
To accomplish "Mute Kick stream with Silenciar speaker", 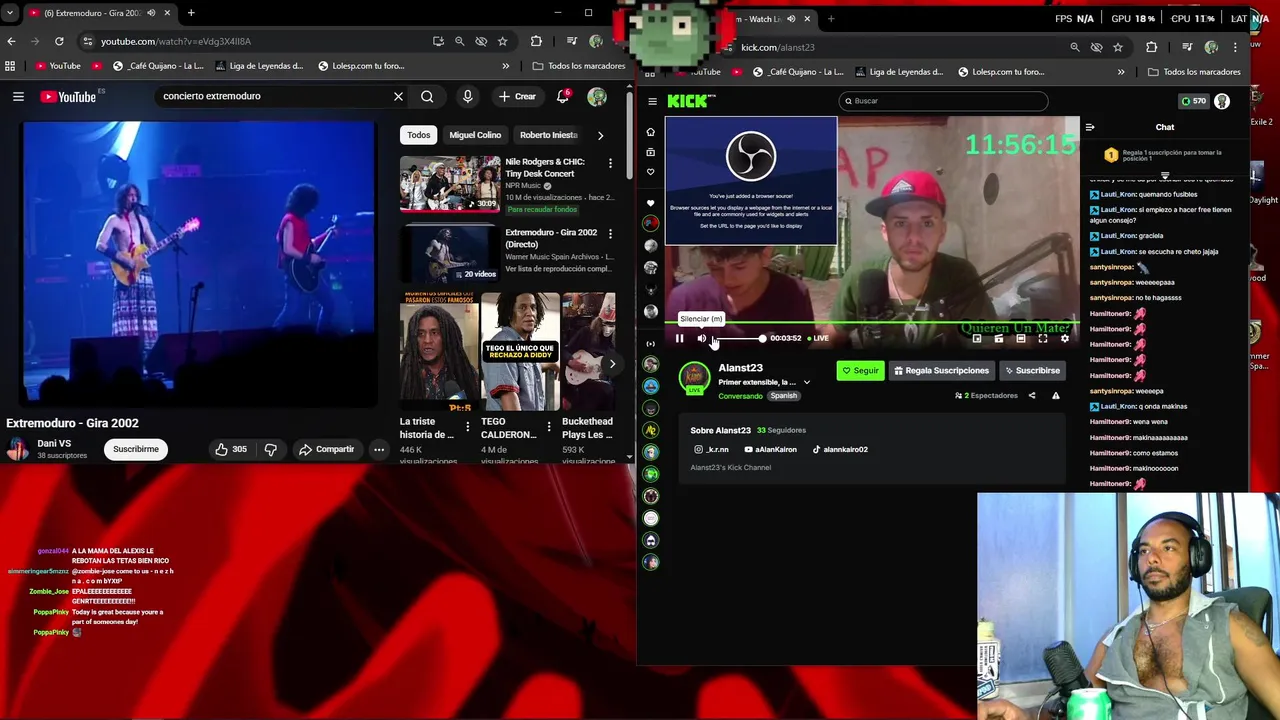I will 702,338.
